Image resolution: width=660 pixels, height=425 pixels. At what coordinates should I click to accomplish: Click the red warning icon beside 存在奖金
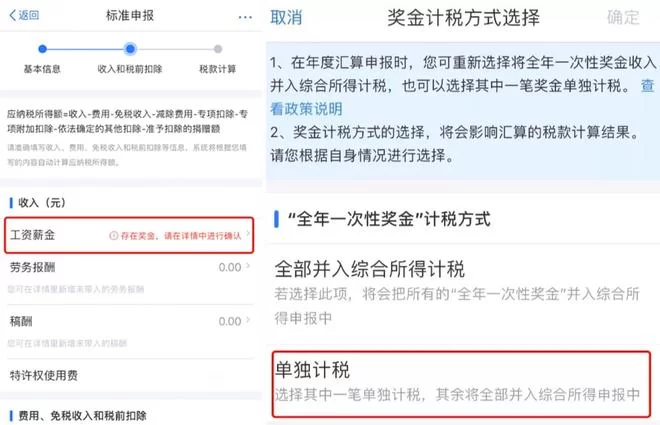pyautogui.click(x=113, y=236)
